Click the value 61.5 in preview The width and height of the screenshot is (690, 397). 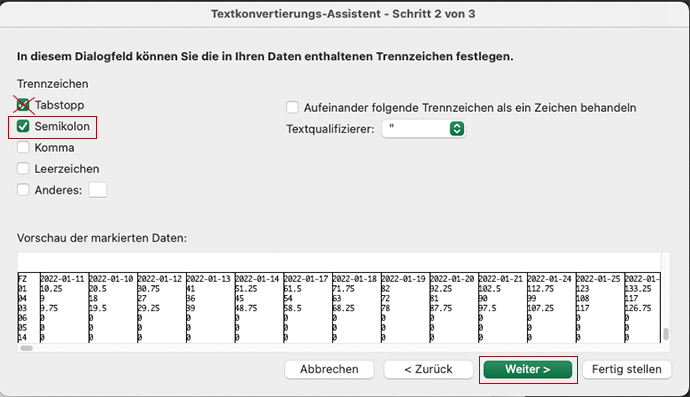(293, 289)
